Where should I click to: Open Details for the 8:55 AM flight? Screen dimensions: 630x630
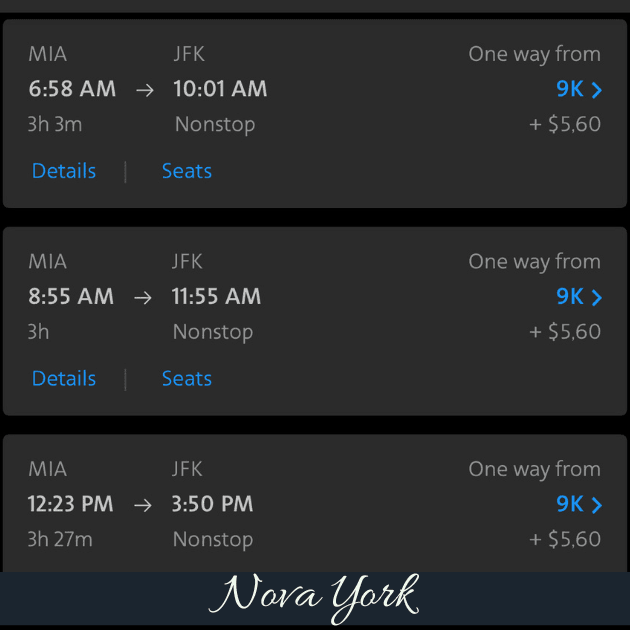(64, 379)
